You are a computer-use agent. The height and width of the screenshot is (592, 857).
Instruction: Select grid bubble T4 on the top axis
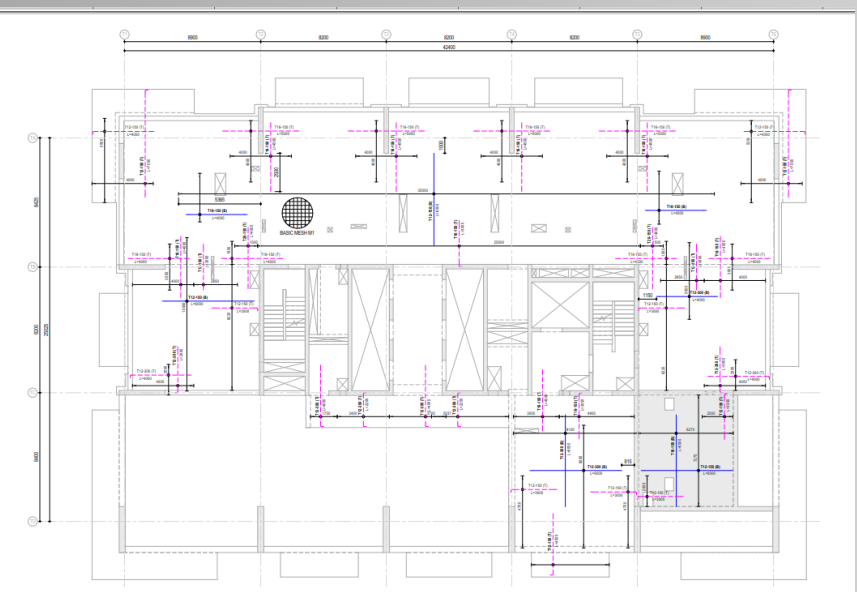point(512,34)
